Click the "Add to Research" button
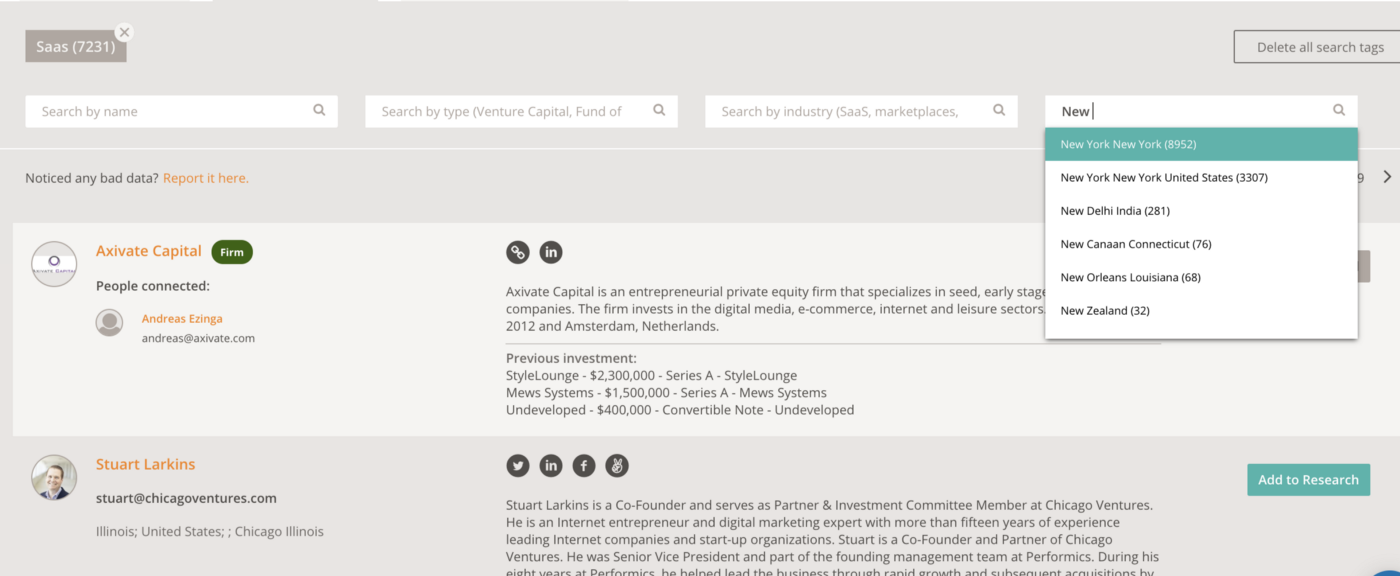The height and width of the screenshot is (576, 1400). (1308, 479)
